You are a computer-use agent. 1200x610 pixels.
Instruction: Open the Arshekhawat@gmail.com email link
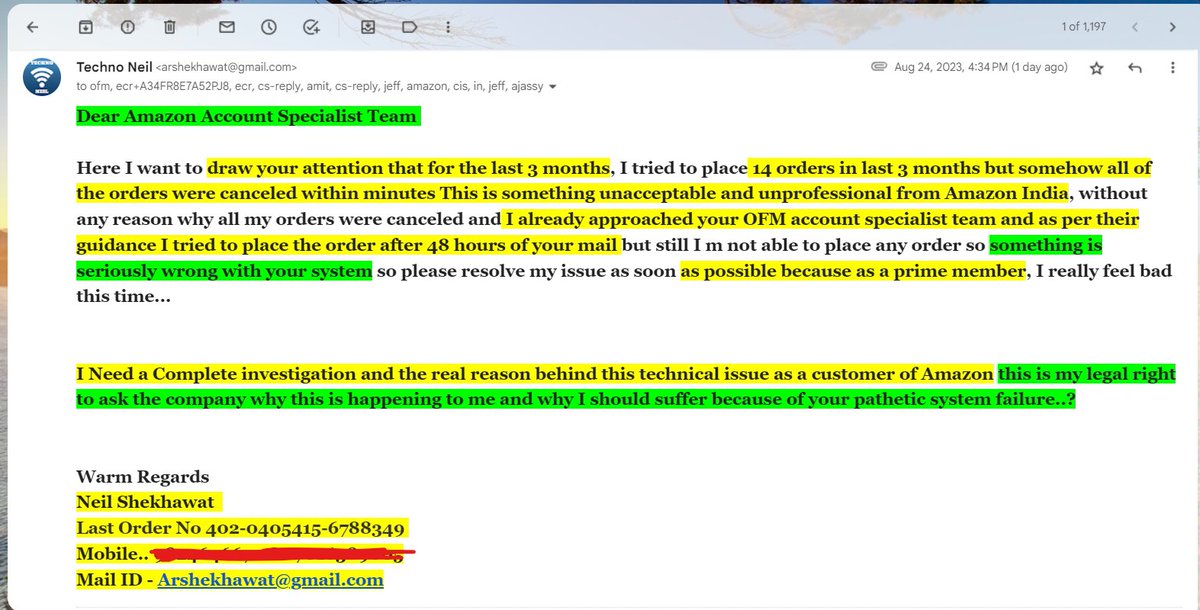[x=270, y=580]
